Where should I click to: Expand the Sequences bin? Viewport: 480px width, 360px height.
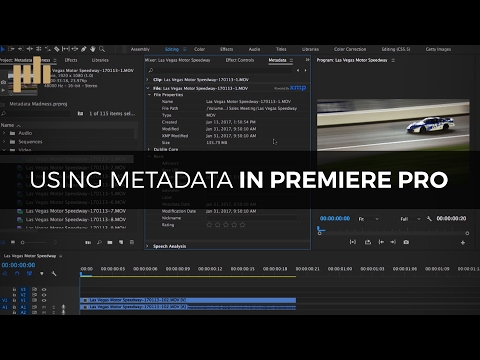(4, 142)
